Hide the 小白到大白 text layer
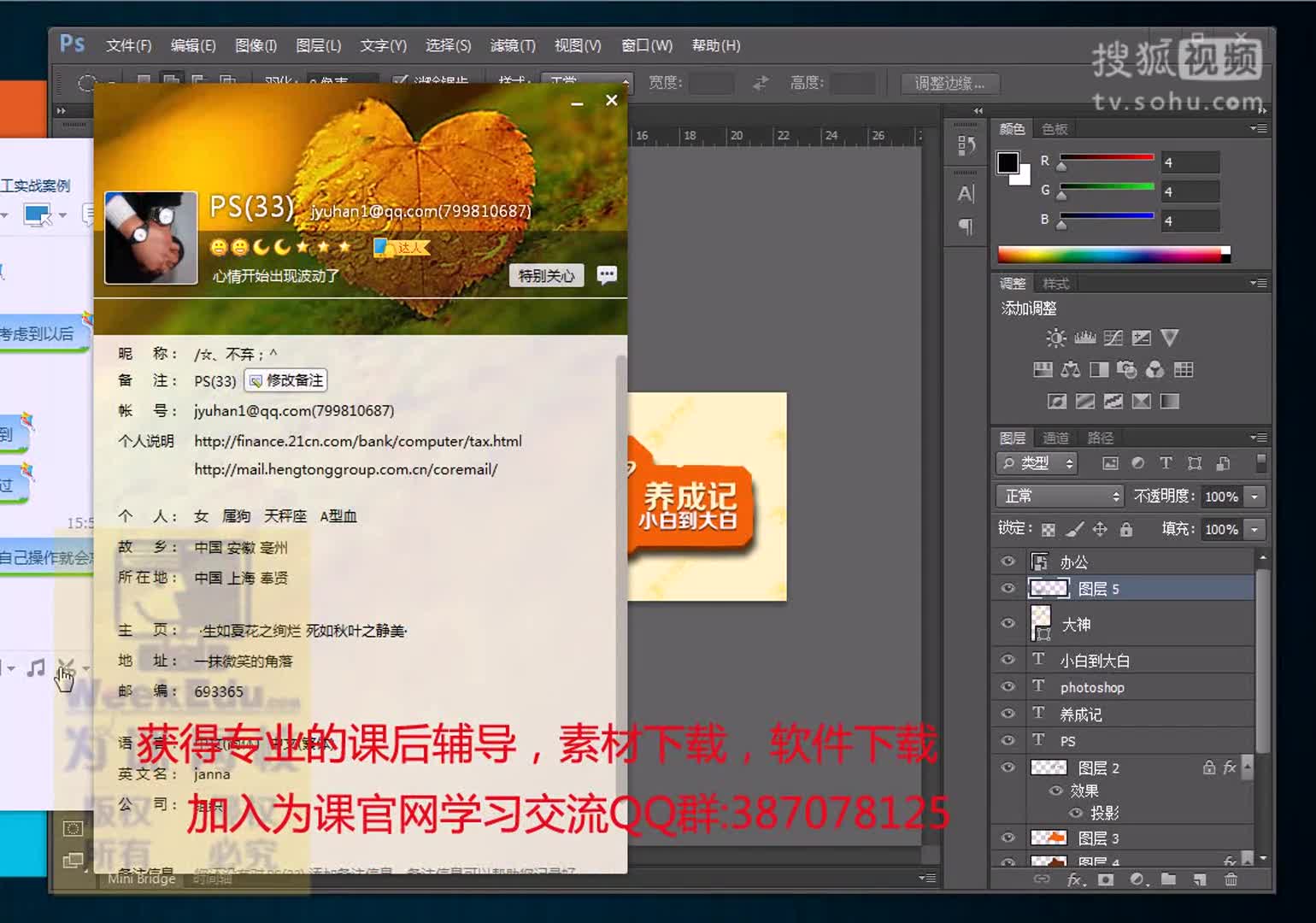The height and width of the screenshot is (923, 1316). point(1008,660)
